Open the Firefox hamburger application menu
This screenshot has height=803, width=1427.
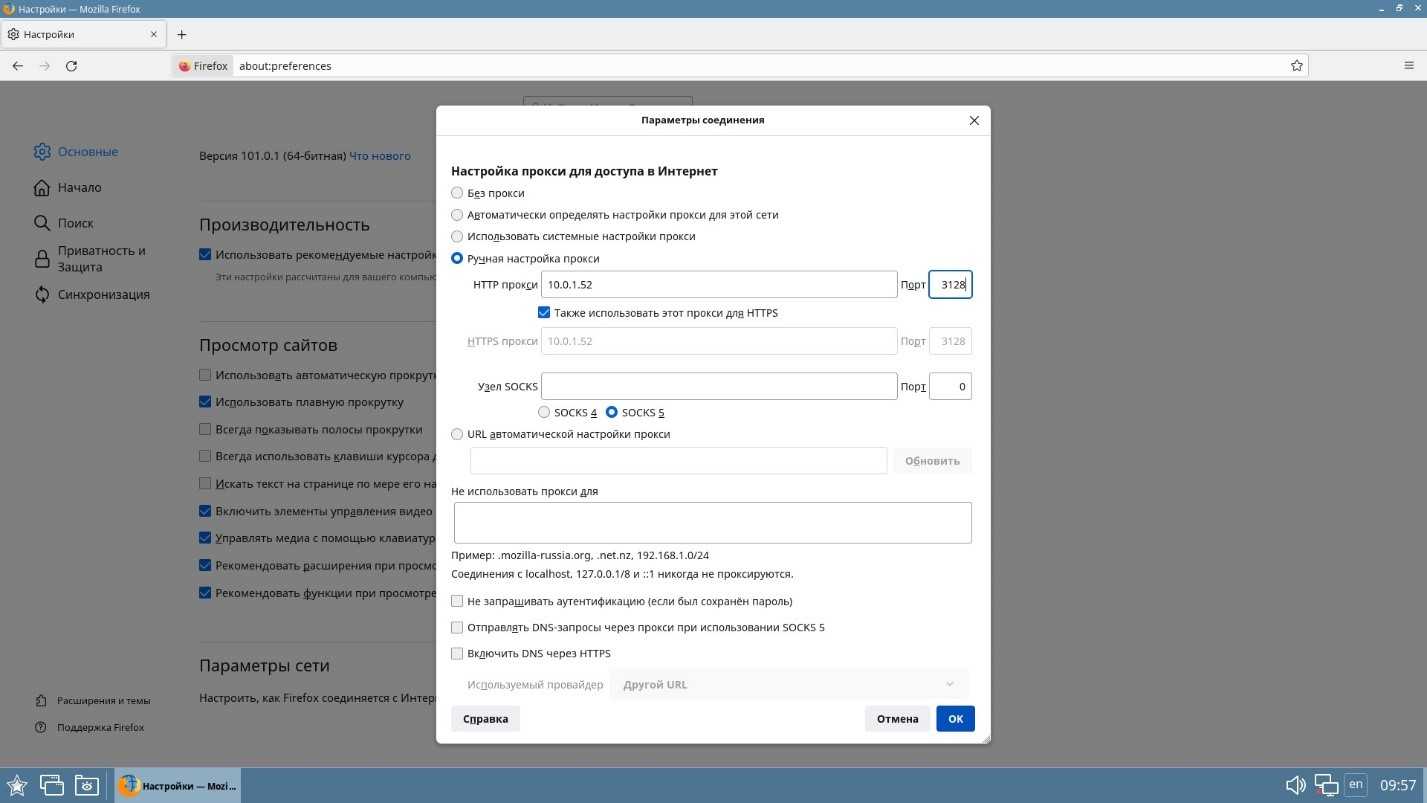click(1409, 66)
